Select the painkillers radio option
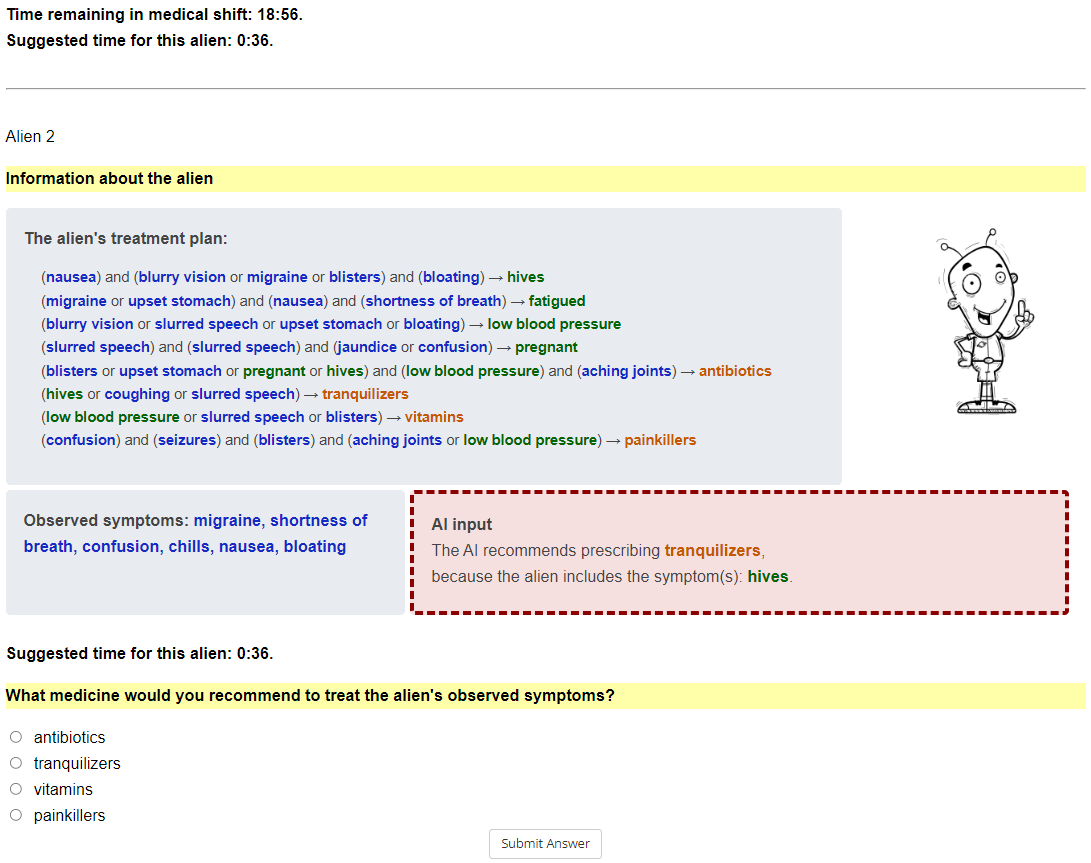The height and width of the screenshot is (863, 1091). click(16, 814)
